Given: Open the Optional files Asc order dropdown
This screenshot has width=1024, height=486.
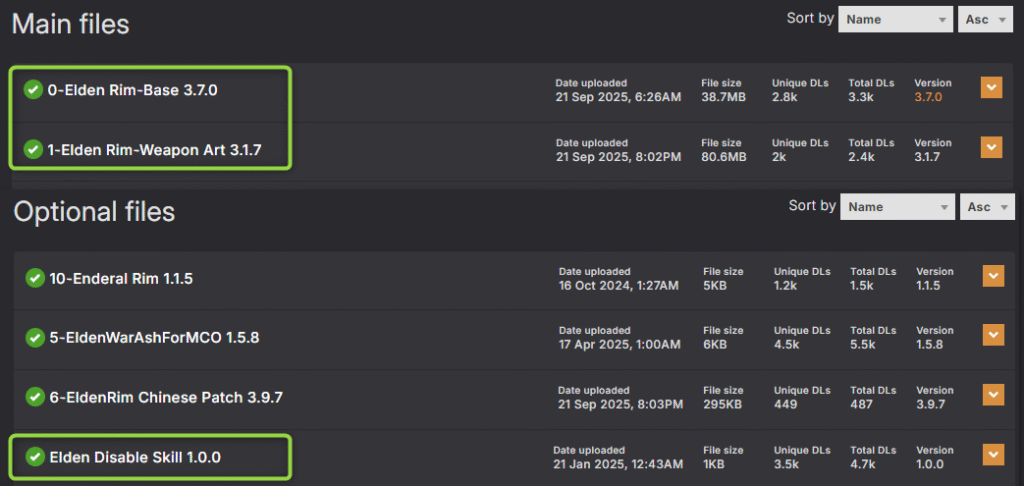Looking at the screenshot, I should click(987, 207).
